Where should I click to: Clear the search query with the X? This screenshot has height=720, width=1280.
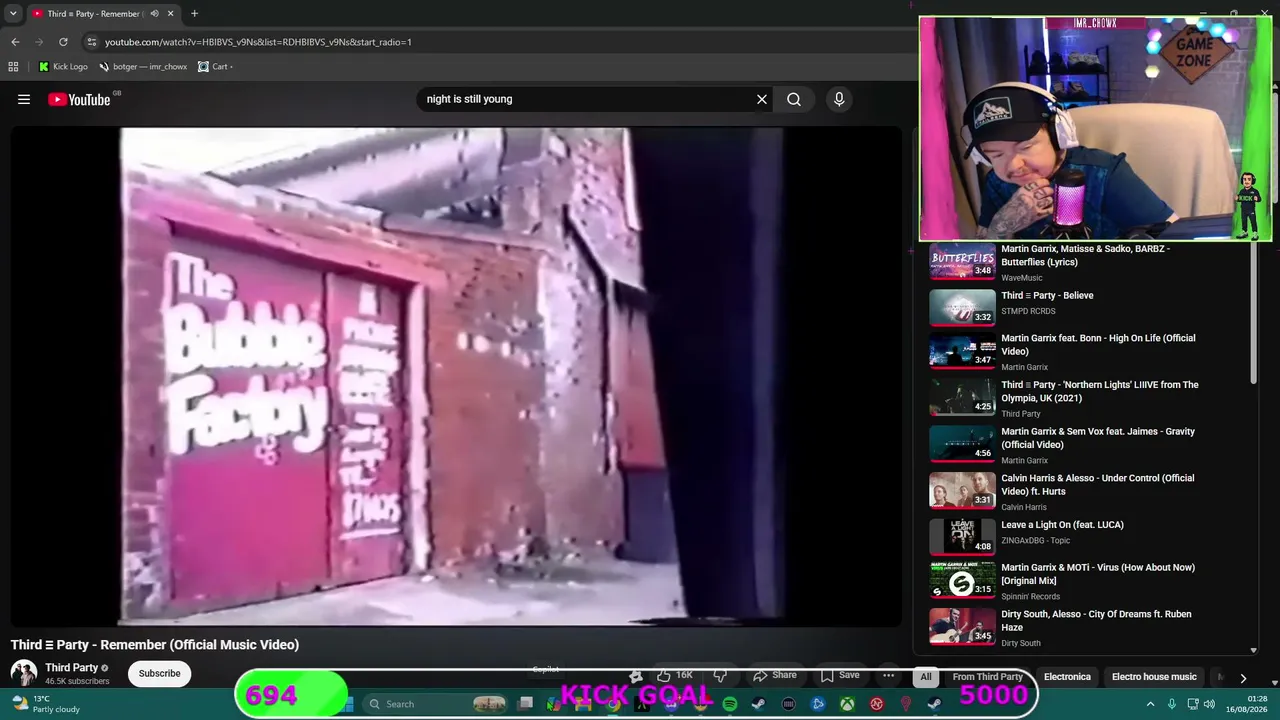pyautogui.click(x=762, y=99)
